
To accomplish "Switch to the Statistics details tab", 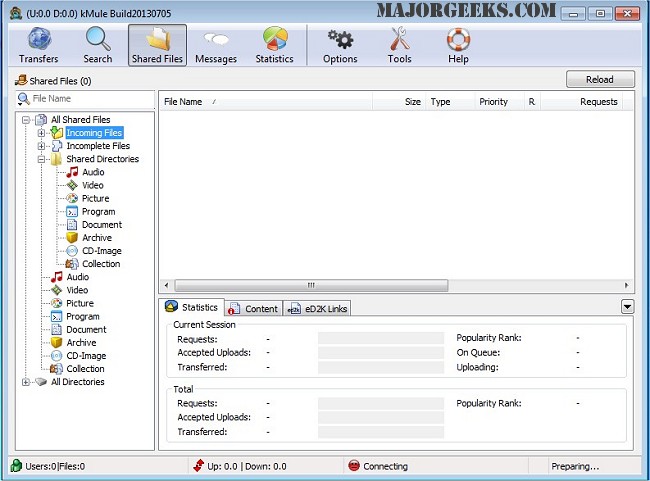I will (192, 307).
